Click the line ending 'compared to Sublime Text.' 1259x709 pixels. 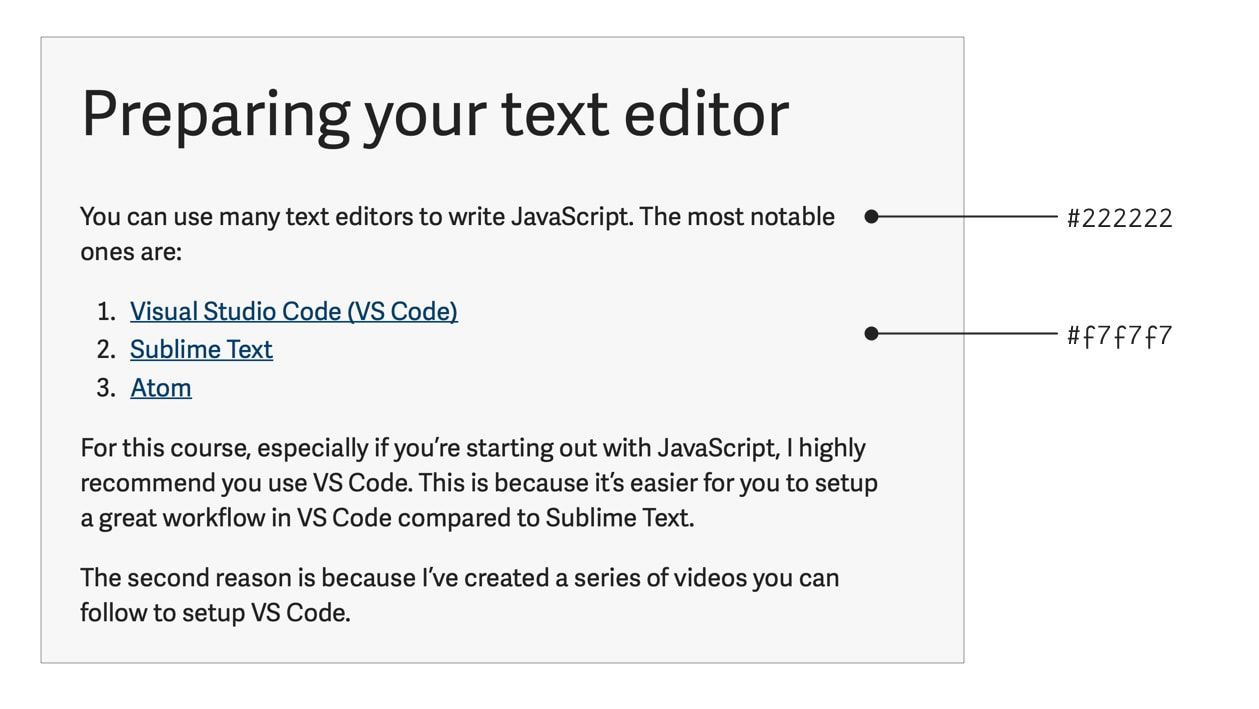386,518
